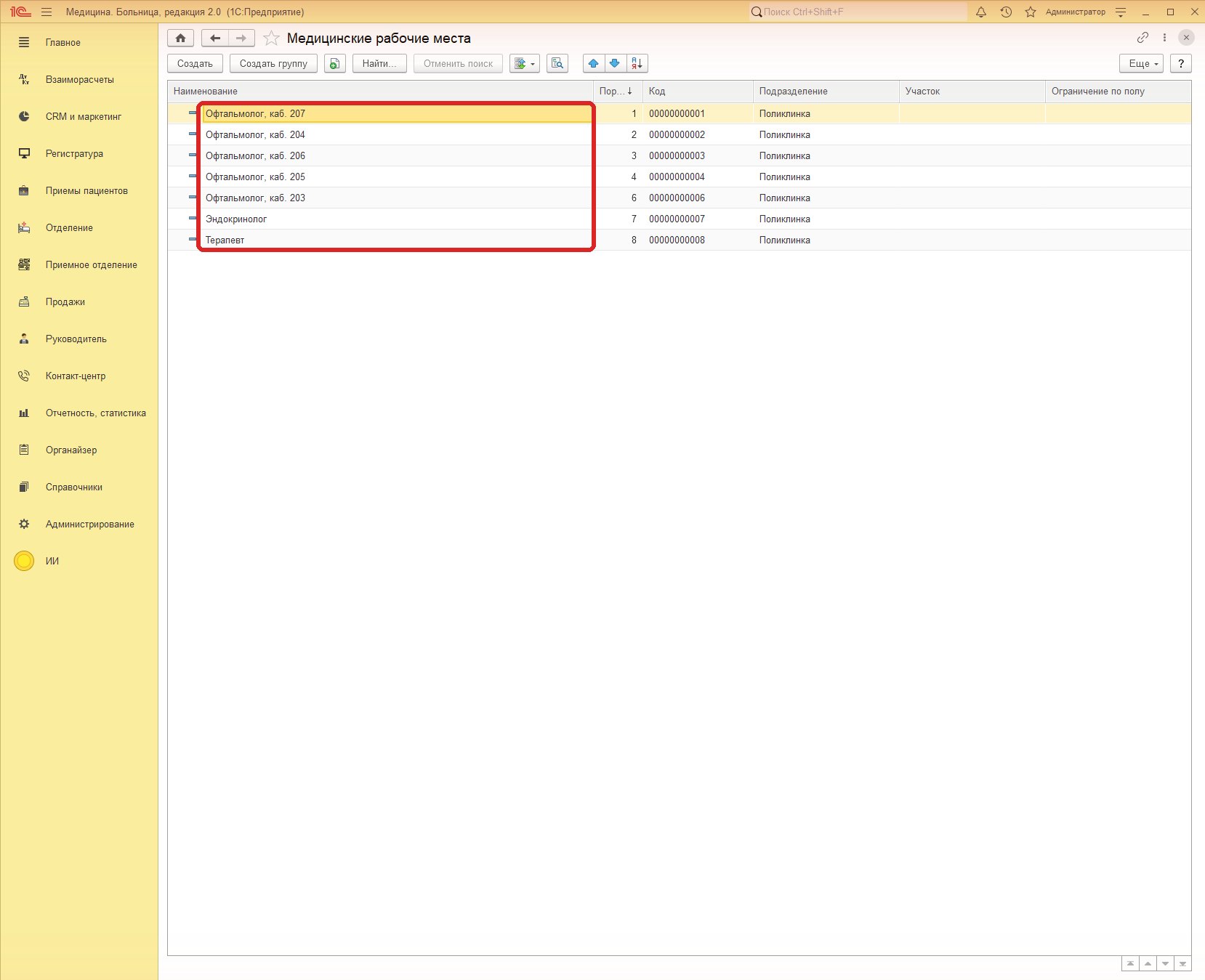This screenshot has height=980, width=1205.
Task: Open the three-dot form menu
Action: [x=1164, y=38]
